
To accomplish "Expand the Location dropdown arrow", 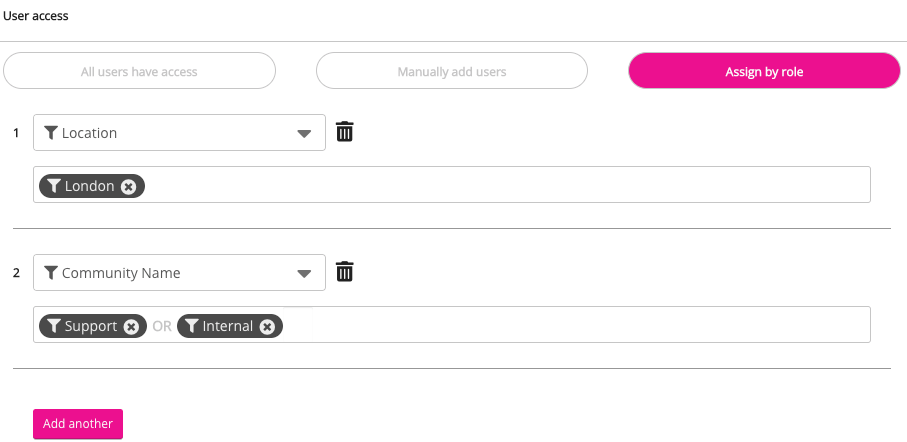I will pyautogui.click(x=305, y=134).
